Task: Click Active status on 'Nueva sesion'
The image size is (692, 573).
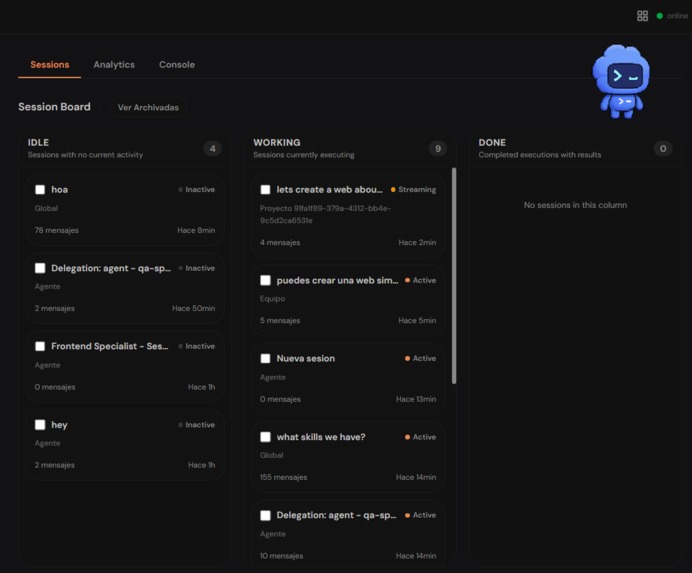Action: [x=420, y=358]
